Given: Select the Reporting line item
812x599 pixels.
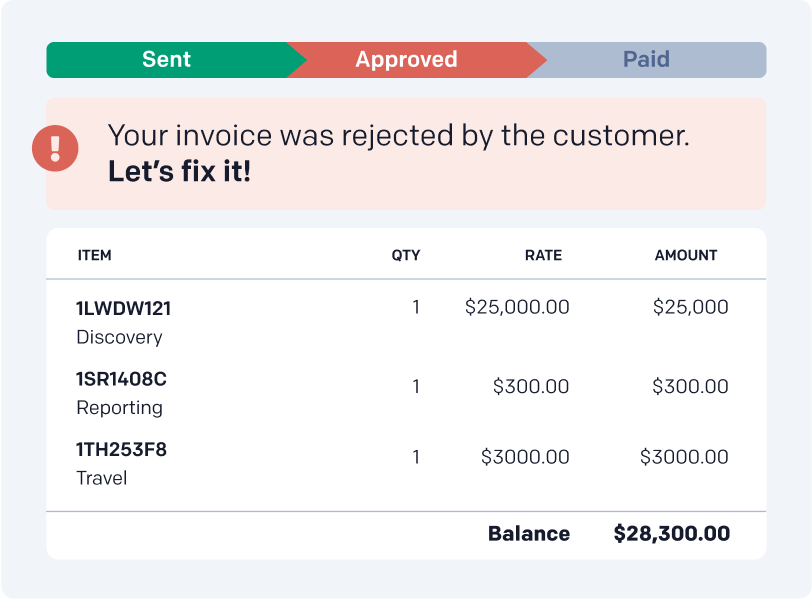Looking at the screenshot, I should [119, 408].
